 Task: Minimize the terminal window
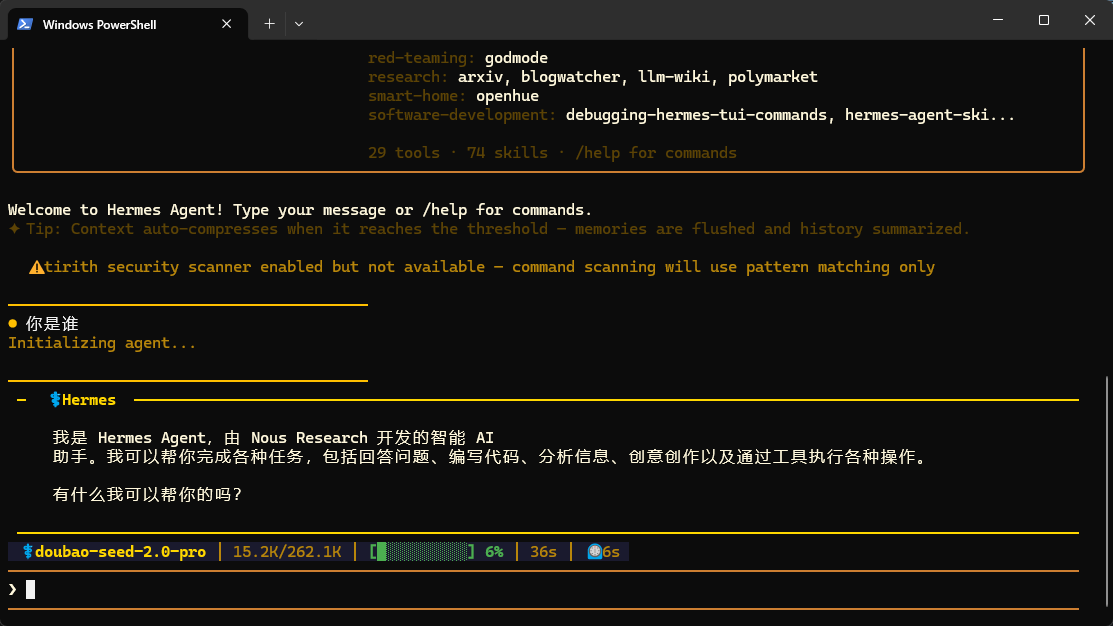point(998,20)
